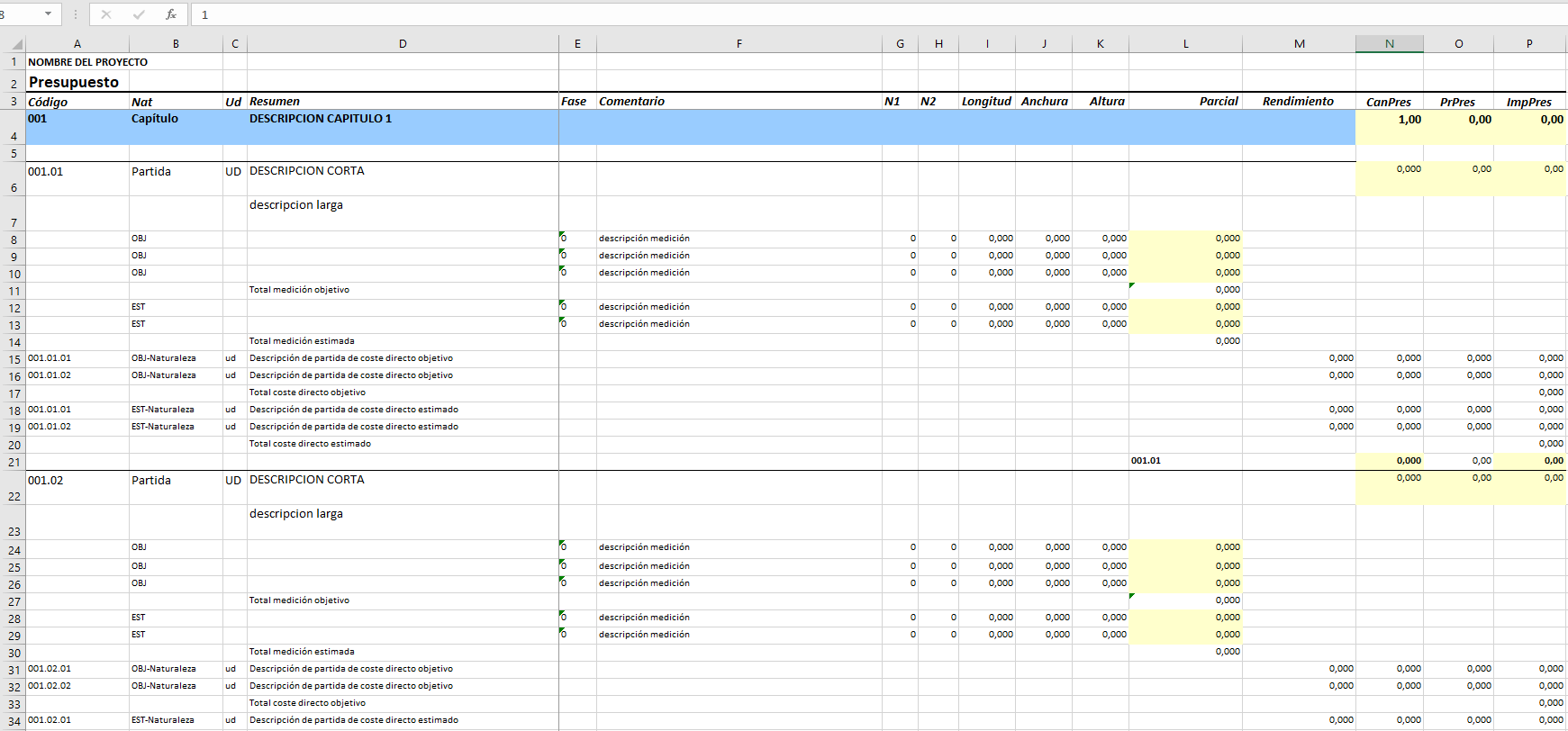Click the Insert Function fx icon
The width and height of the screenshot is (1568, 731).
point(170,14)
